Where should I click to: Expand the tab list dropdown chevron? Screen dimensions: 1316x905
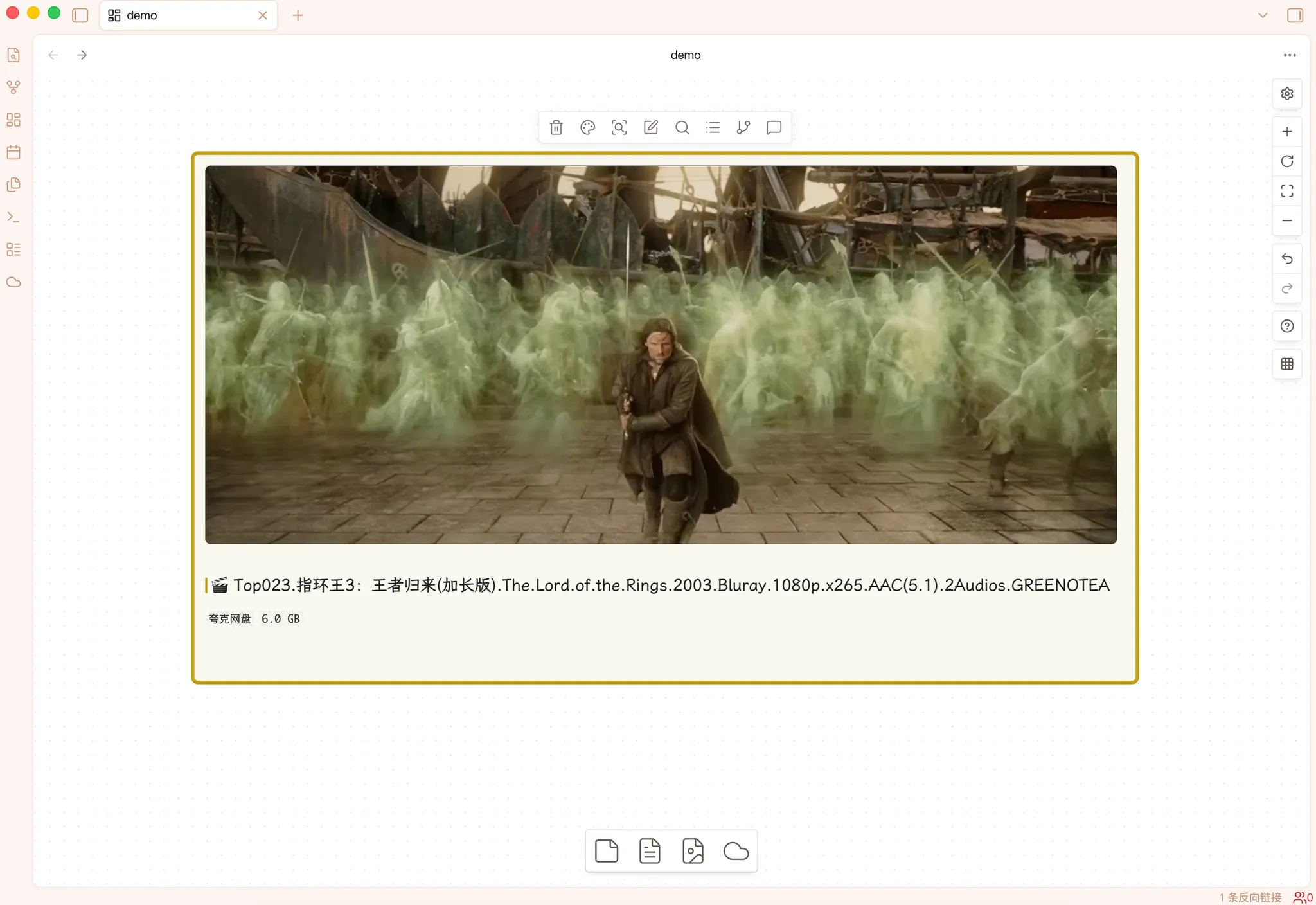(x=1263, y=15)
